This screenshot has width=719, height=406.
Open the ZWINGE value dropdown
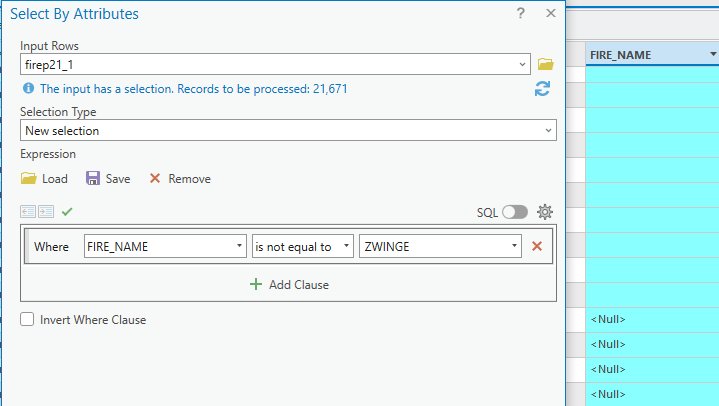click(x=440, y=246)
